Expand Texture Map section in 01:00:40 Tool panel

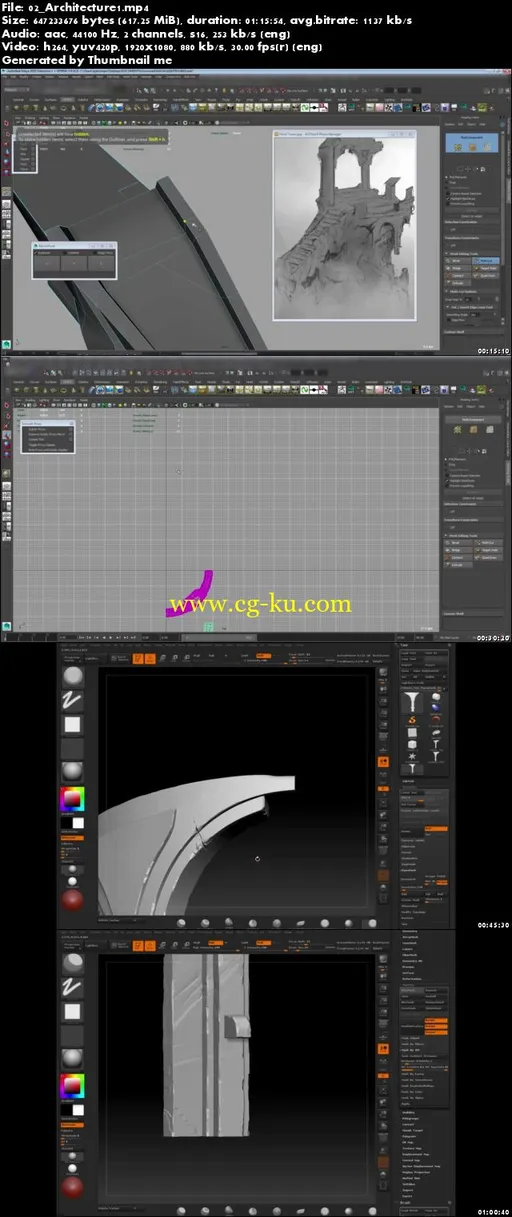tap(412, 1148)
